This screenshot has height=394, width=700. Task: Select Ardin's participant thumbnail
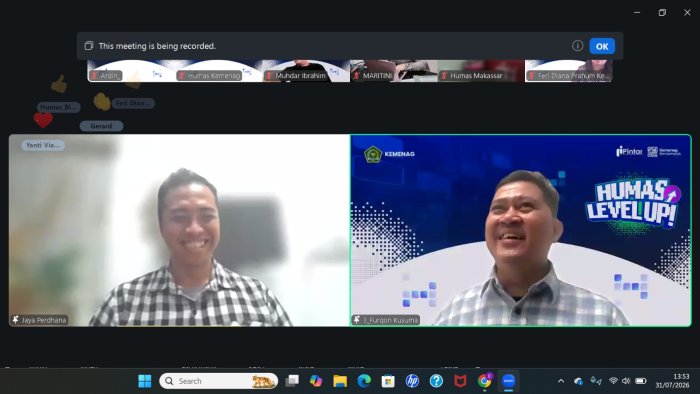click(131, 71)
